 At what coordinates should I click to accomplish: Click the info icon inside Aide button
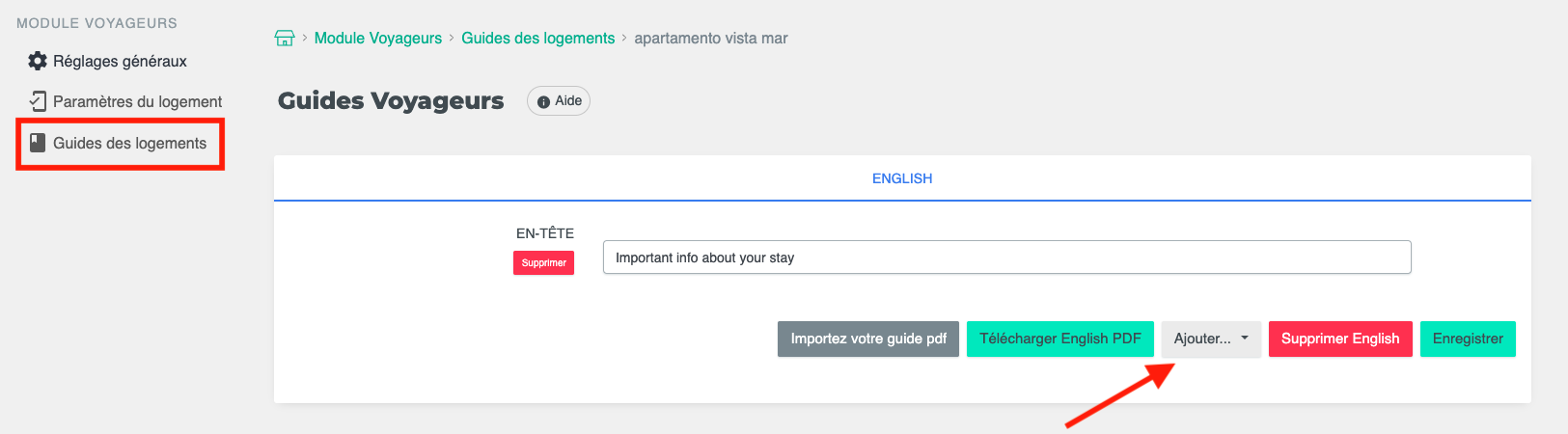(x=543, y=101)
